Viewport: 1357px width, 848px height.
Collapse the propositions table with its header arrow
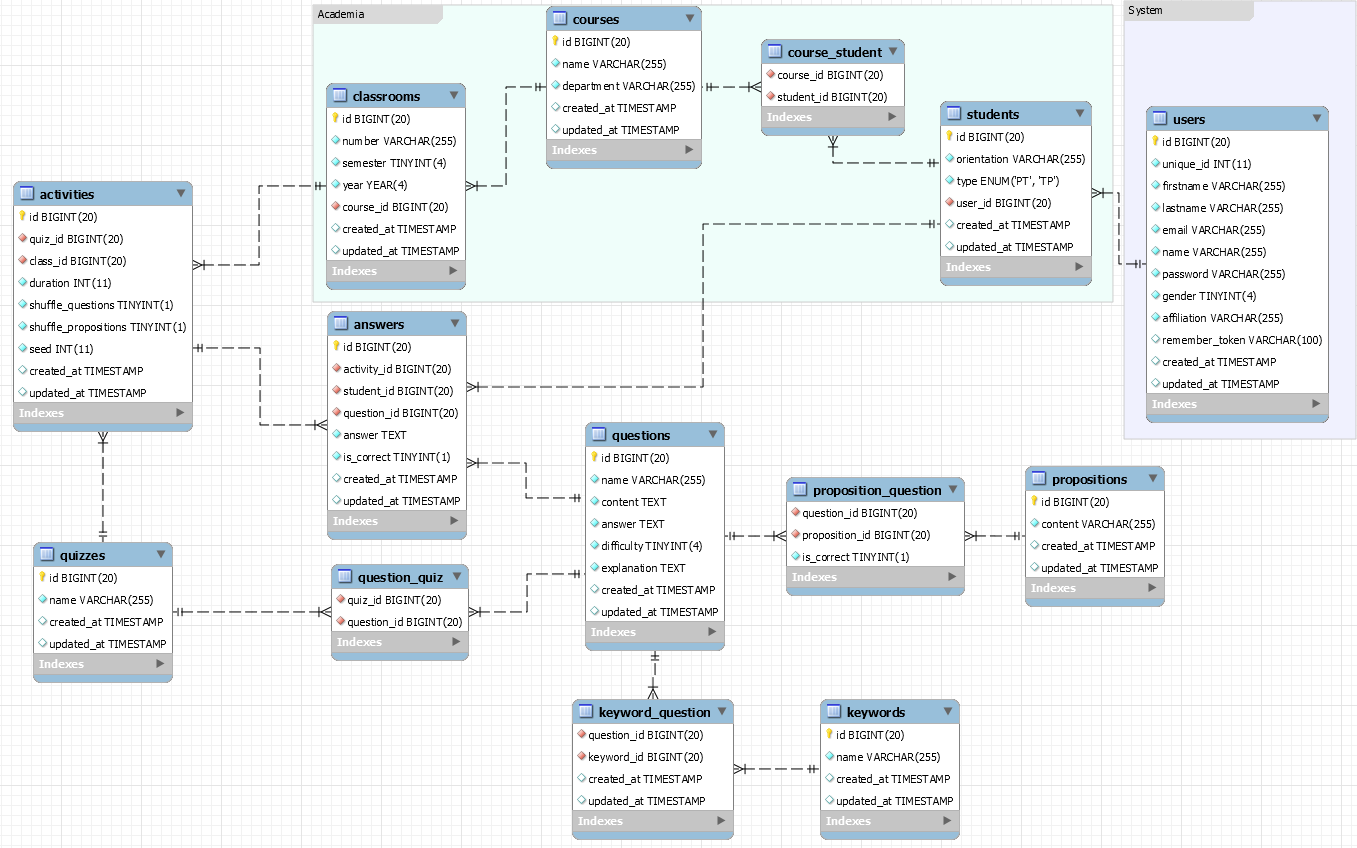(x=1153, y=479)
